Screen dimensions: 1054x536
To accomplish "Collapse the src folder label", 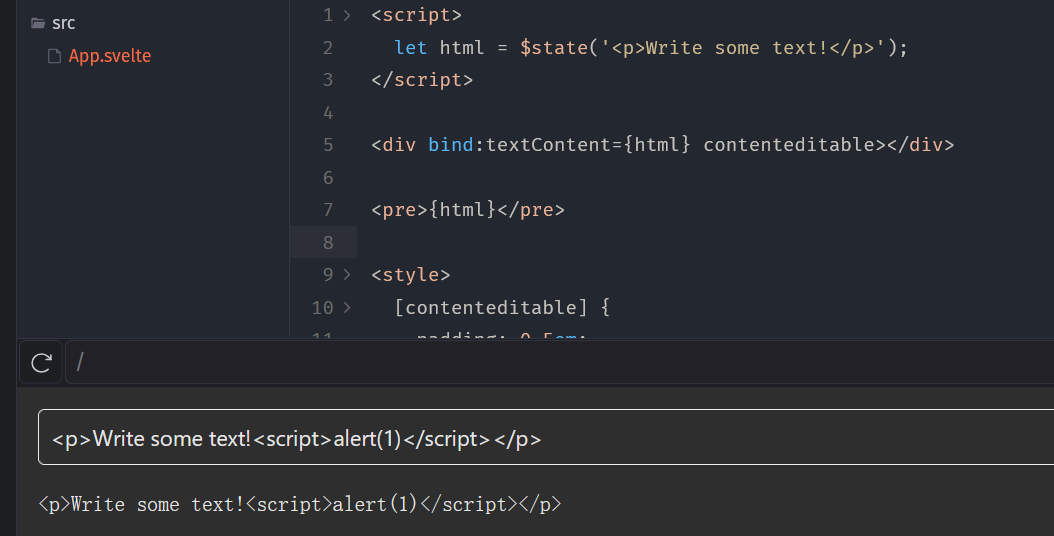I will pos(63,23).
